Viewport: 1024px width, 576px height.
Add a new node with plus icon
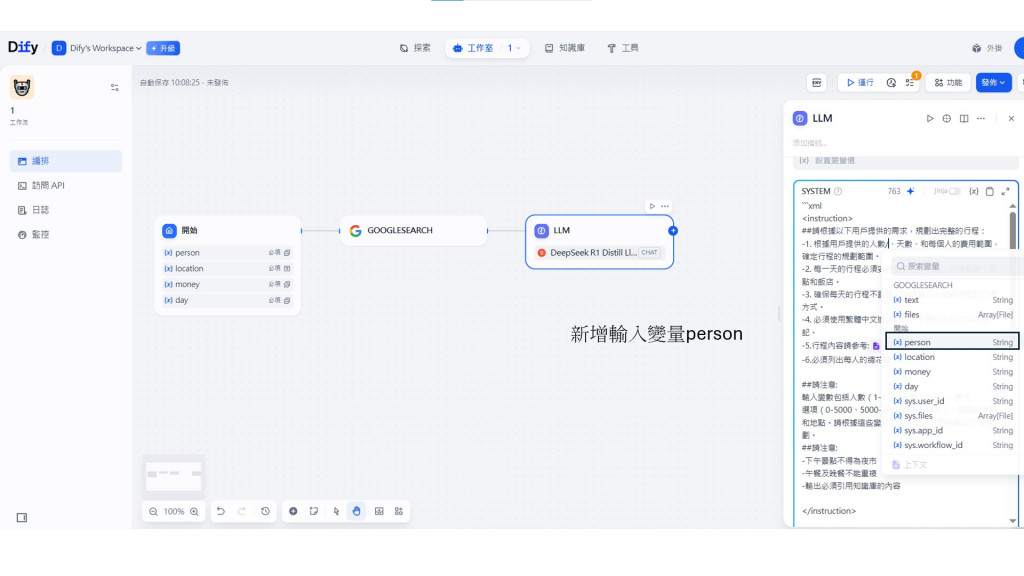(293, 511)
